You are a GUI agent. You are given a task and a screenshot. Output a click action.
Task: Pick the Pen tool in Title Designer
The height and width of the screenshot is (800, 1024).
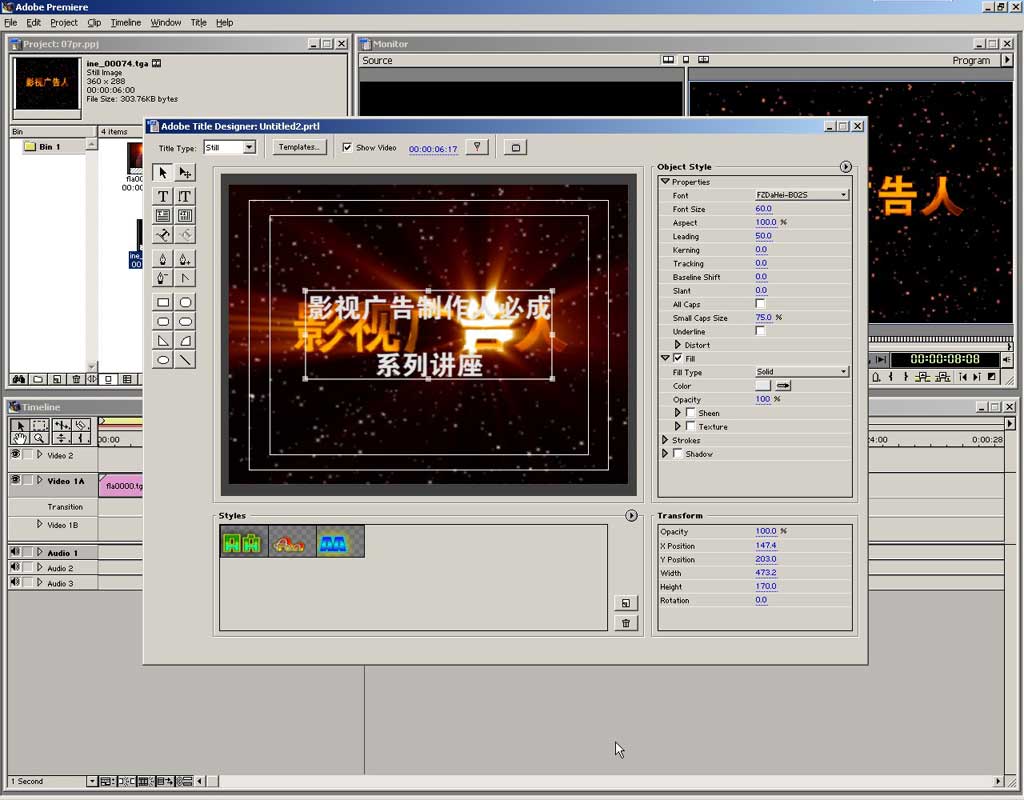(x=163, y=259)
